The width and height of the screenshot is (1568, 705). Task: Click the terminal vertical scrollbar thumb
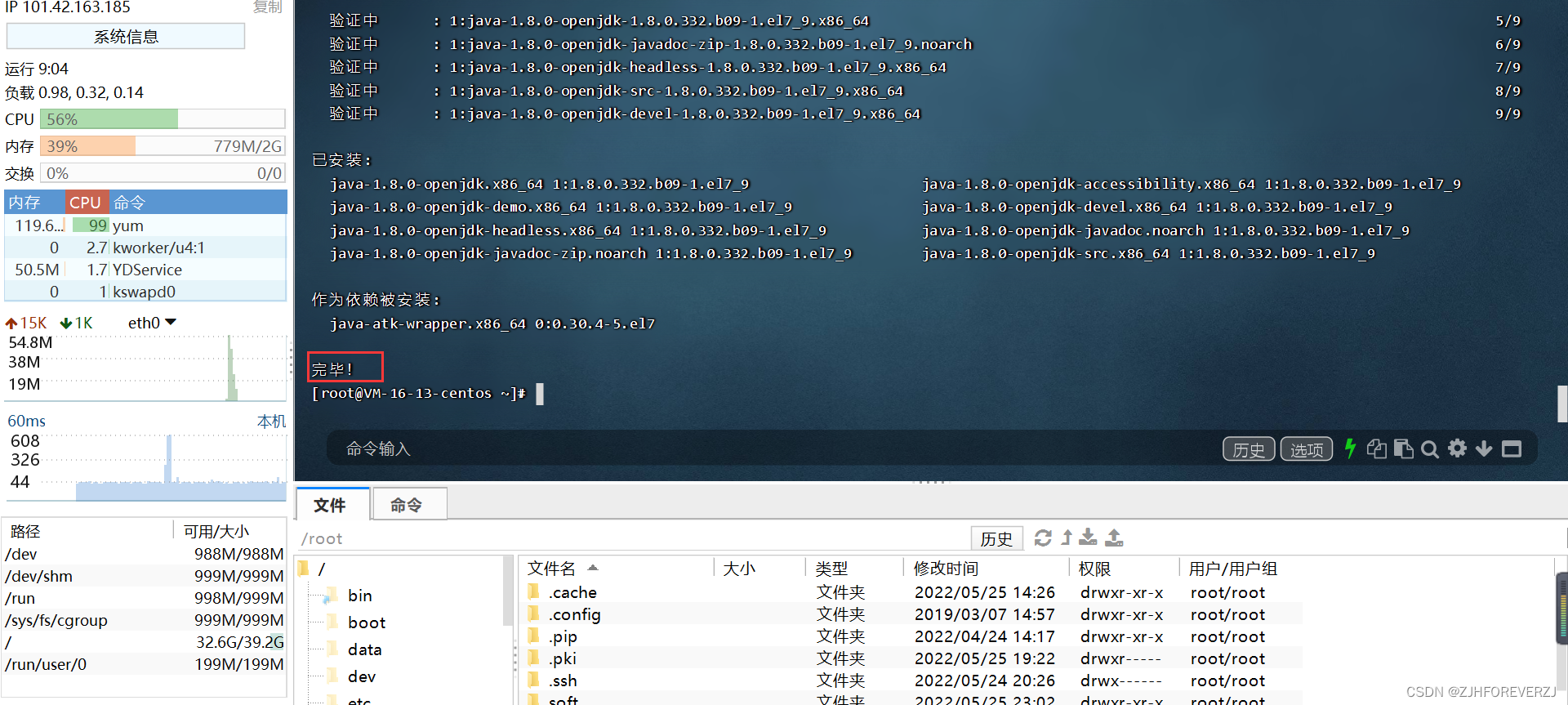(x=1561, y=403)
